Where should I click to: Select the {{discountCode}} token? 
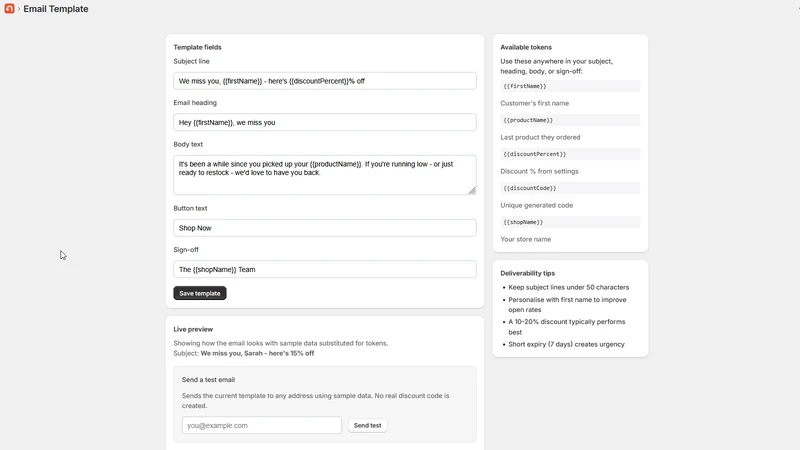click(x=570, y=188)
